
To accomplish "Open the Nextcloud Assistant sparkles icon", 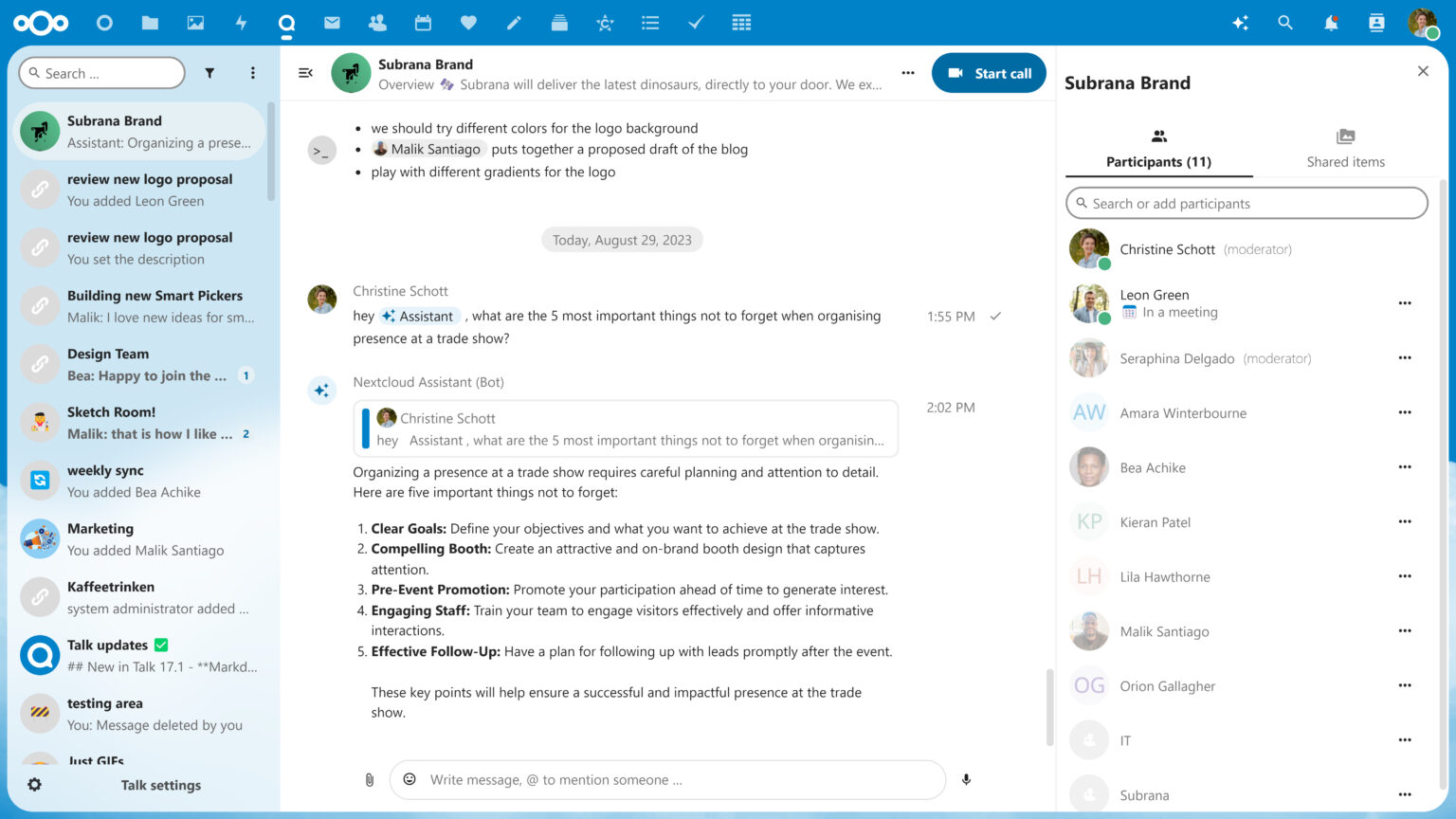I will (x=1241, y=23).
